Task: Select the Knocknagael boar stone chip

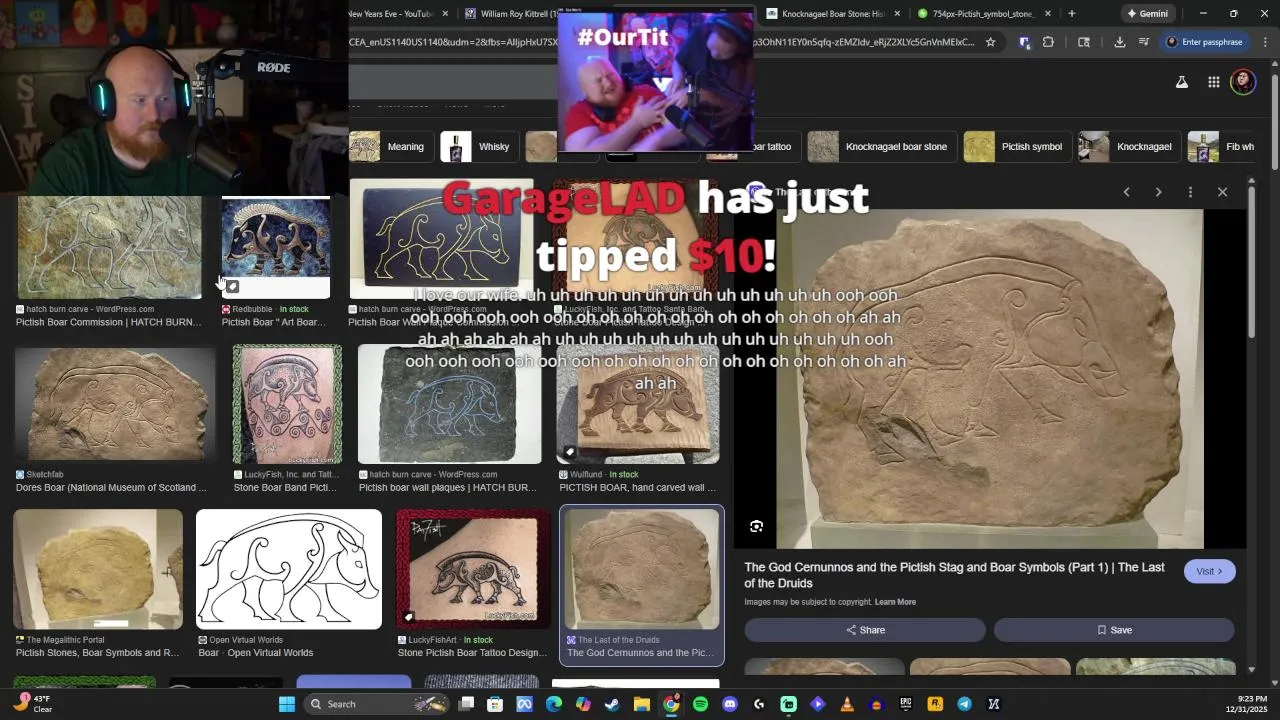Action: 881,147
